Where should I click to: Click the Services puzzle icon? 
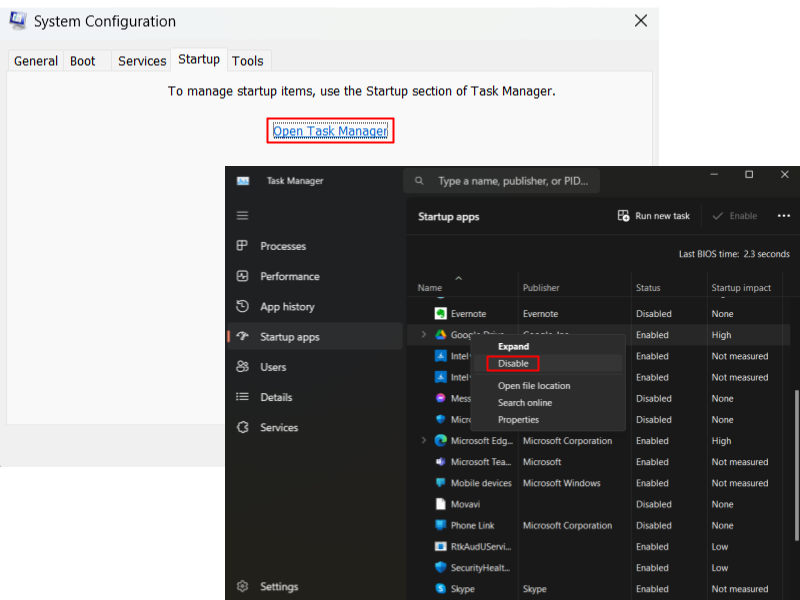242,427
